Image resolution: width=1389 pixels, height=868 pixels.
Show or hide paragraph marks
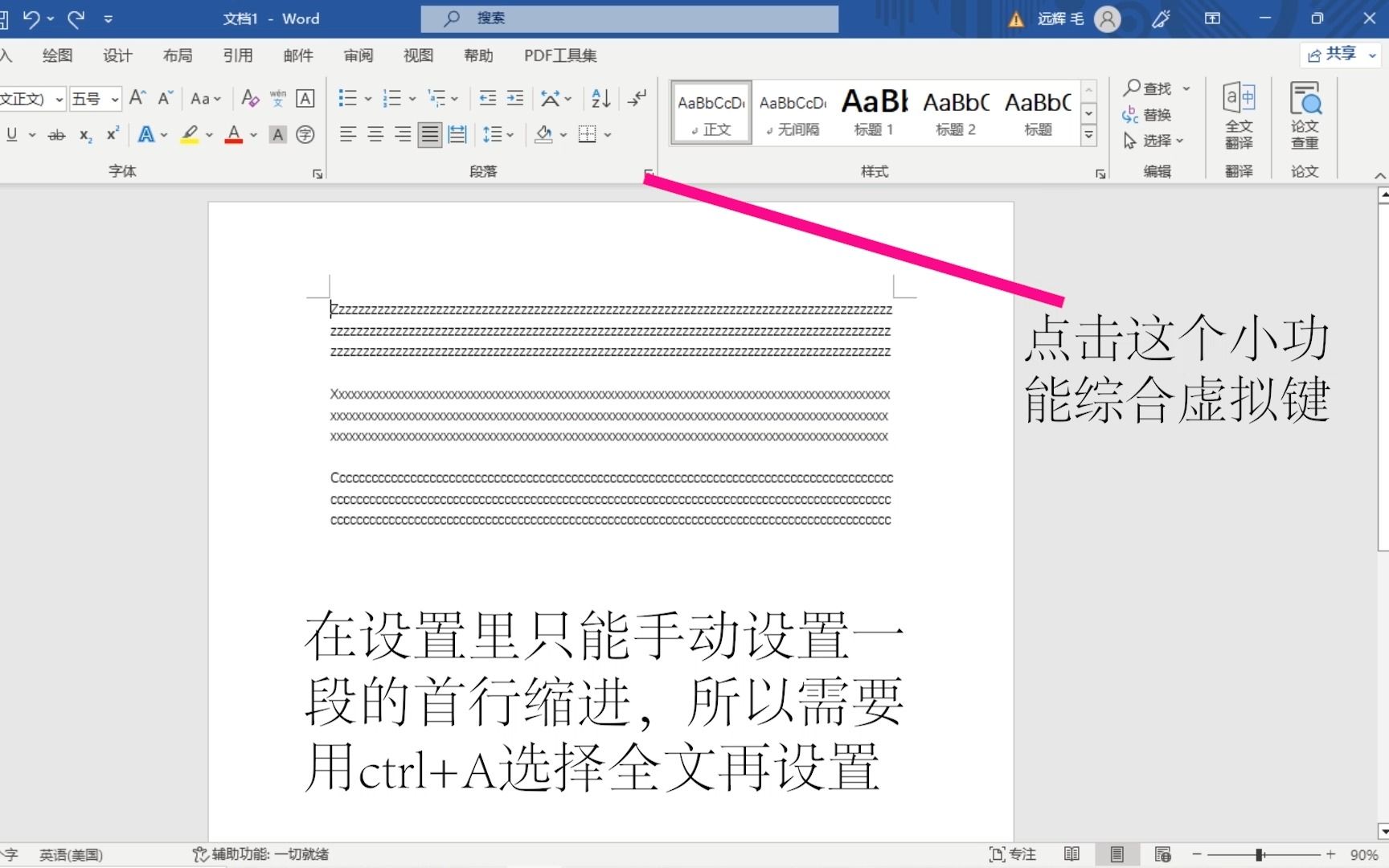tap(637, 98)
